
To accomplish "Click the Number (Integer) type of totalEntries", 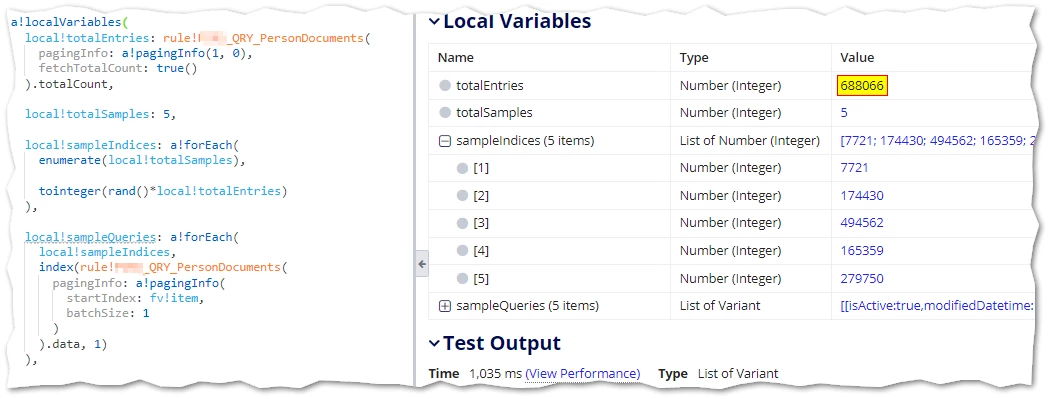I will click(x=730, y=86).
